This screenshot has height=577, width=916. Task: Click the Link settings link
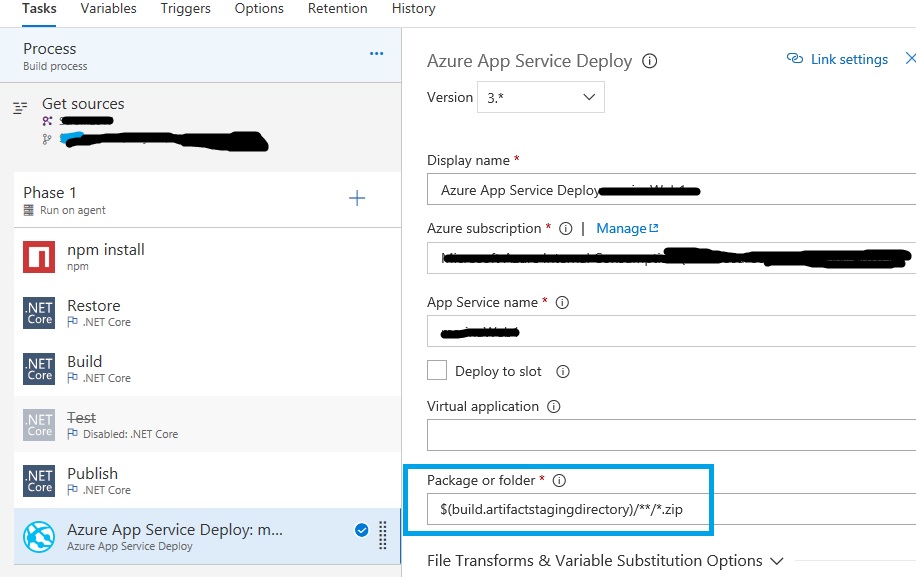pos(838,59)
